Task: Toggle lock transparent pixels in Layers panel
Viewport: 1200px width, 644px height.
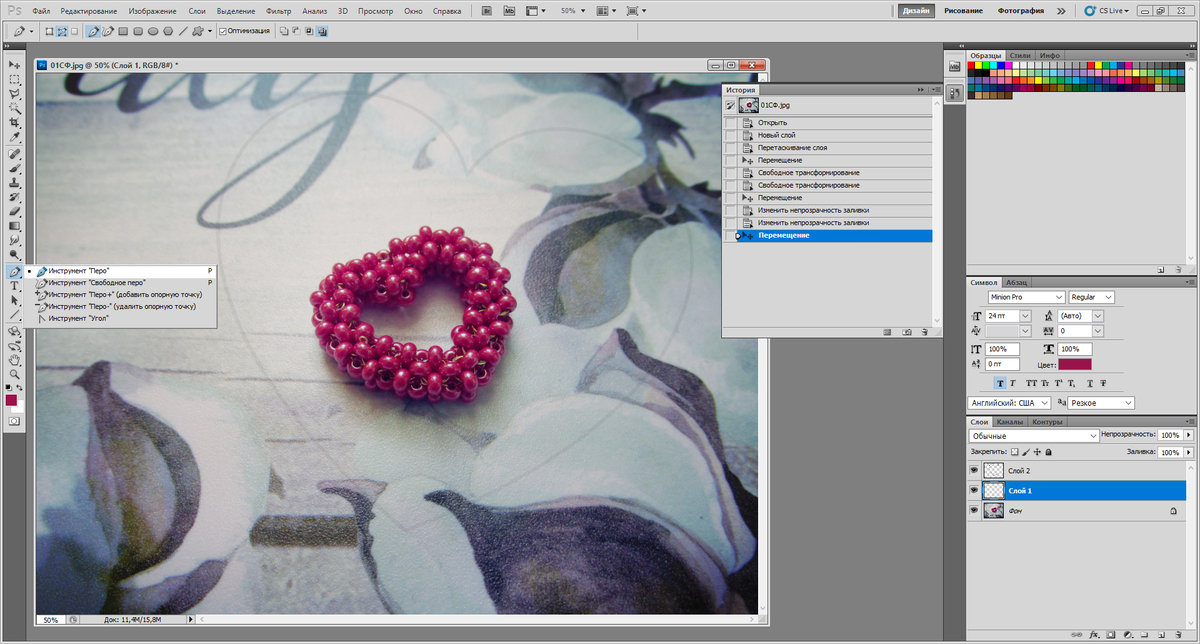Action: pyautogui.click(x=1014, y=453)
